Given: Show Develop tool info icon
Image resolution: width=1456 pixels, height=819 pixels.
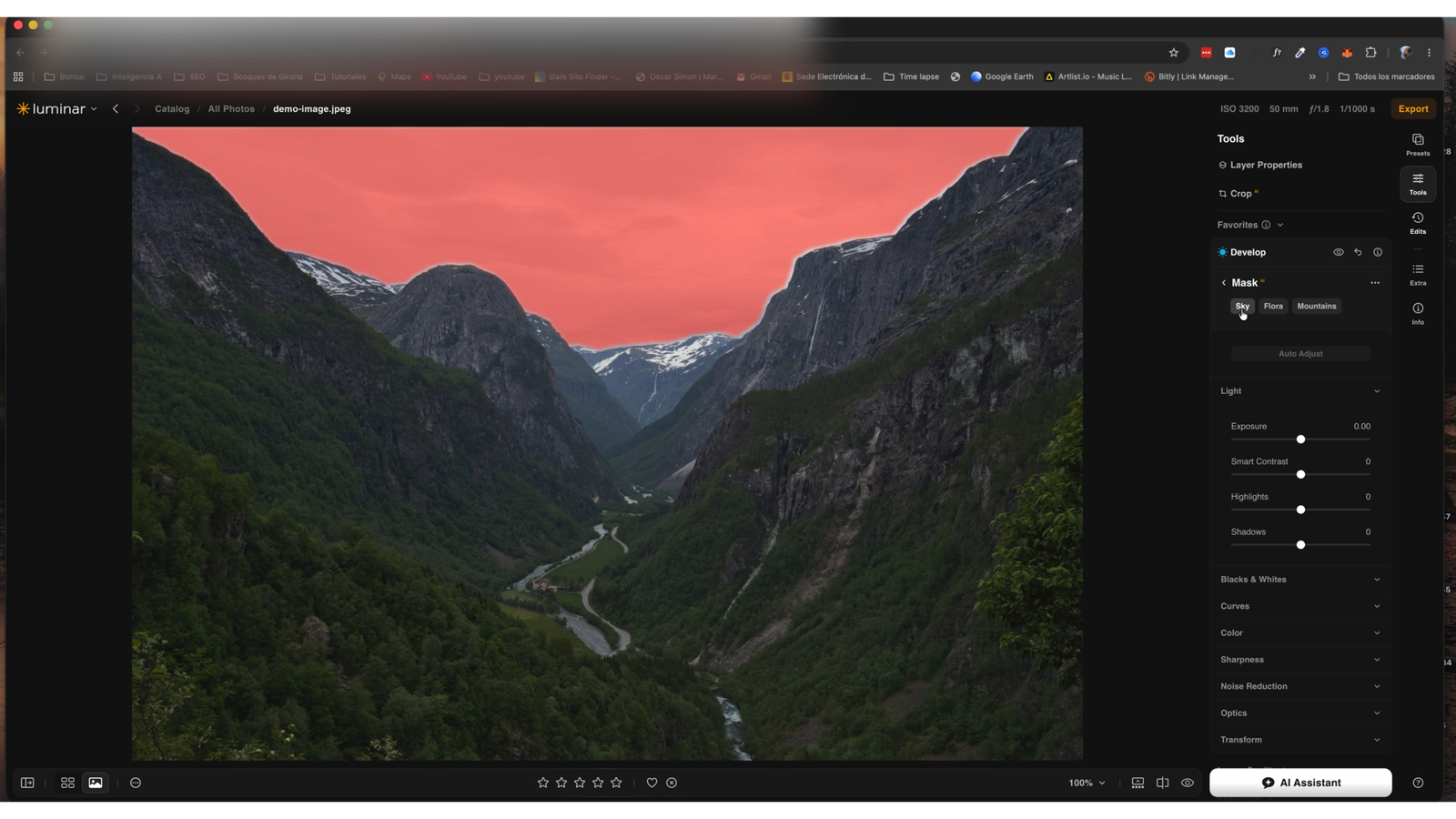Looking at the screenshot, I should click(x=1378, y=252).
